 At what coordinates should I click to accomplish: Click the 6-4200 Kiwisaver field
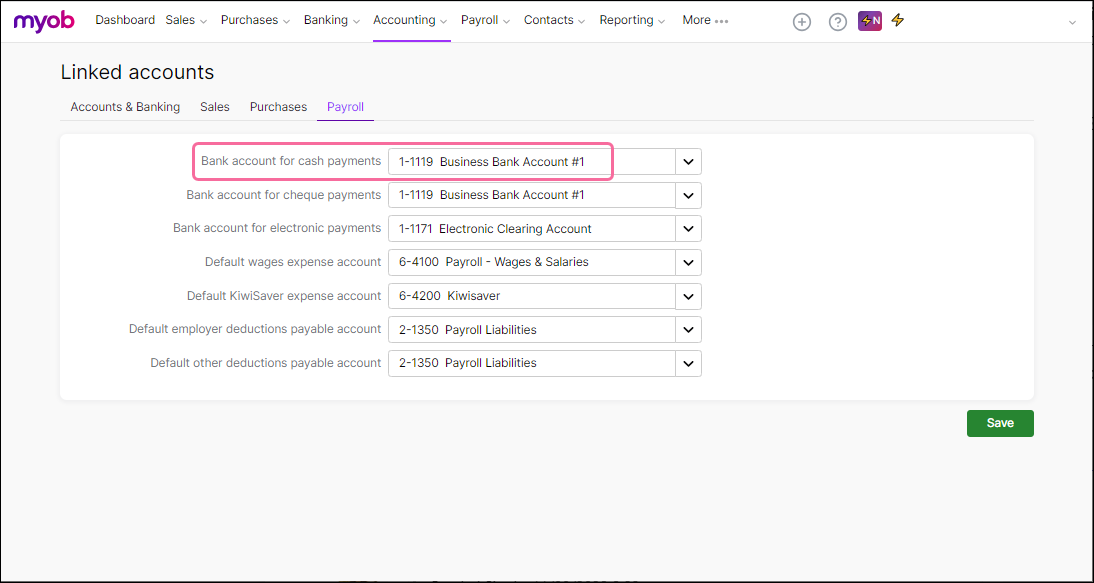pos(532,296)
